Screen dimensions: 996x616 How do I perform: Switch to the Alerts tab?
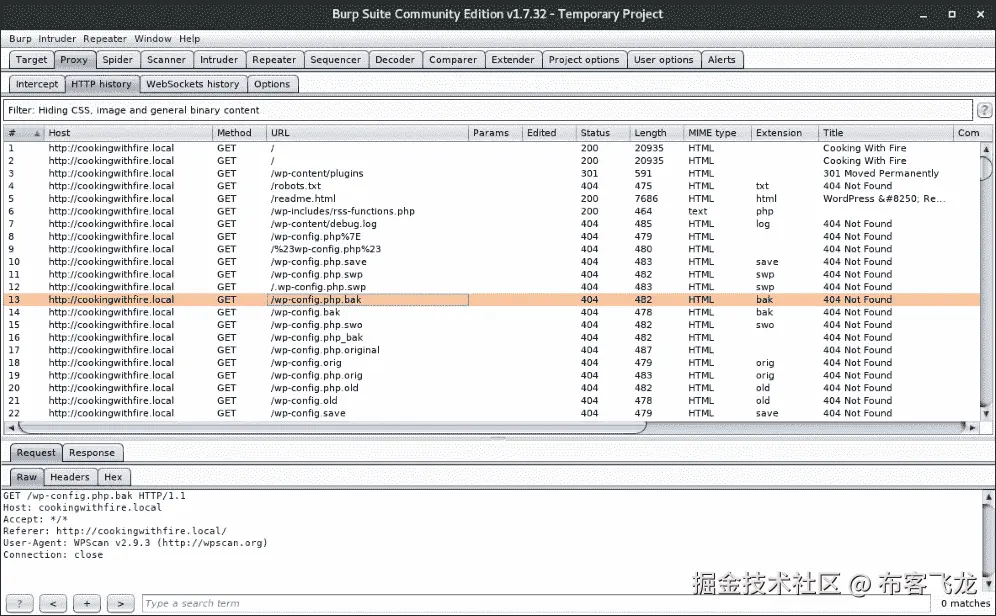tap(721, 59)
